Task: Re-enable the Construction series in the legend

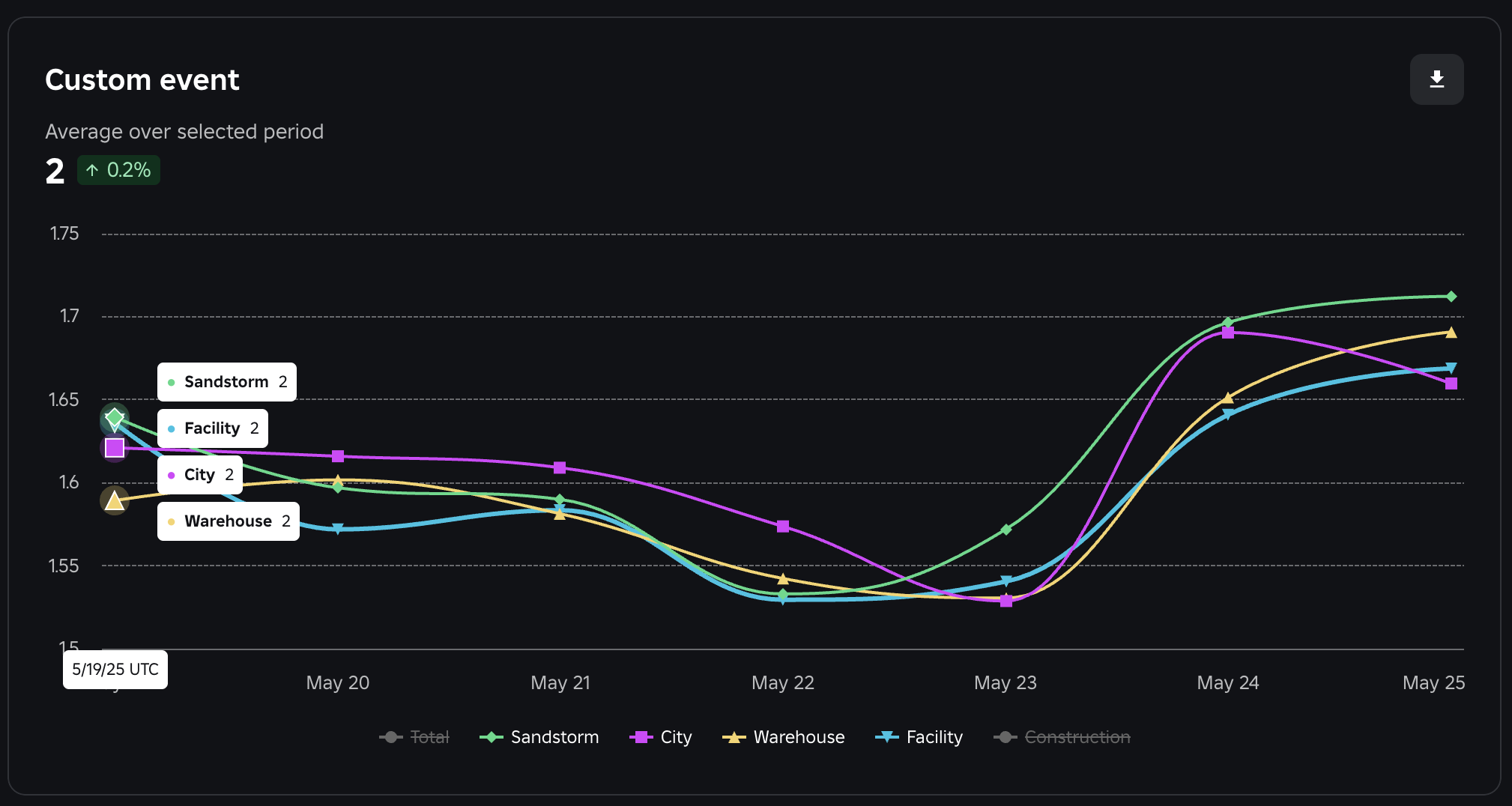Action: (1077, 736)
